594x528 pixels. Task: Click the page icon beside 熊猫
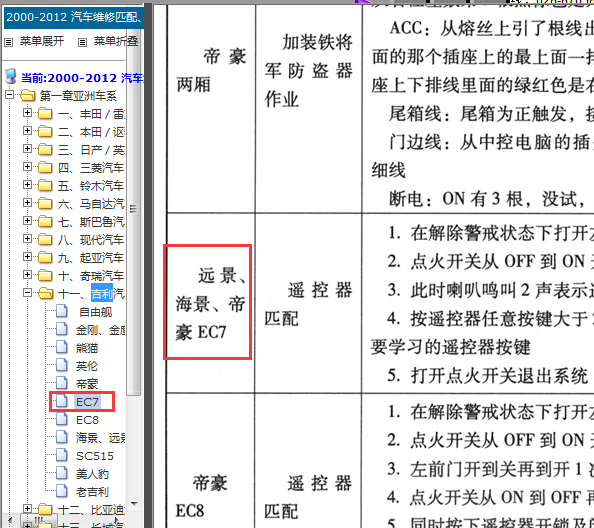pos(62,347)
